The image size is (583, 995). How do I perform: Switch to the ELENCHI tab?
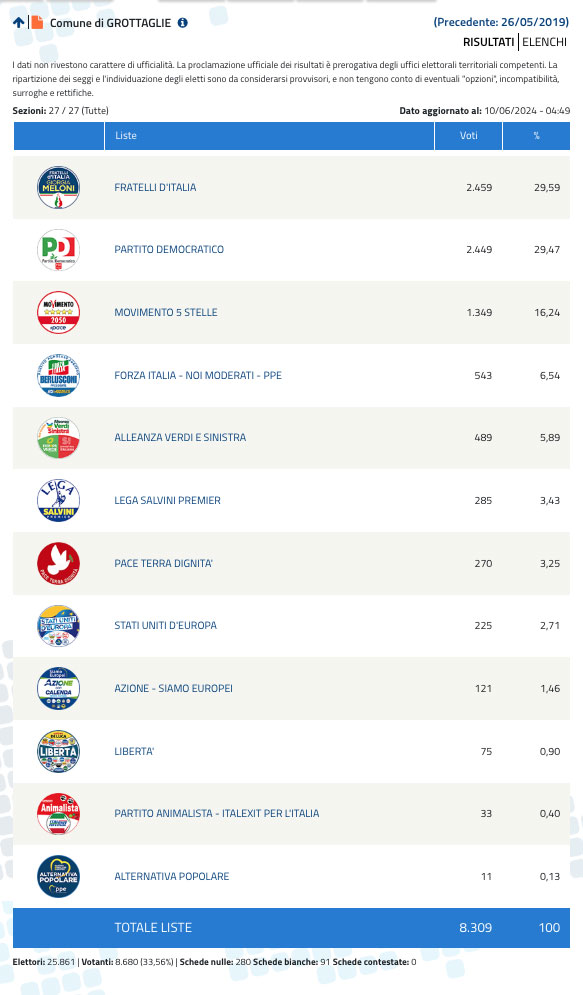pyautogui.click(x=544, y=43)
